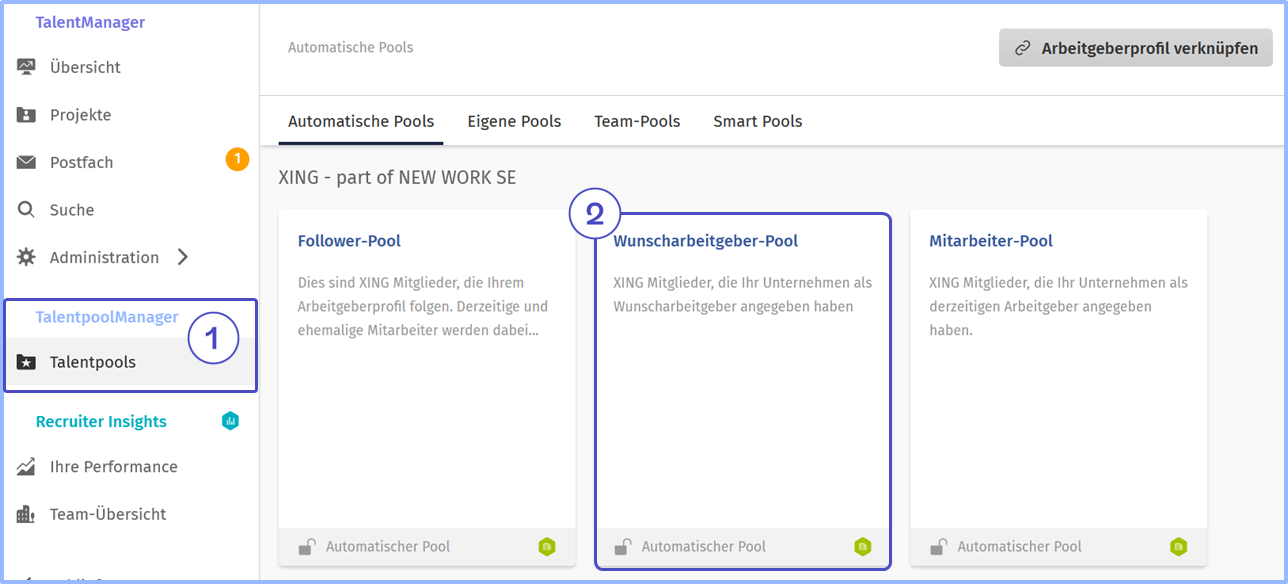Open the Team-Pools tab

(637, 122)
